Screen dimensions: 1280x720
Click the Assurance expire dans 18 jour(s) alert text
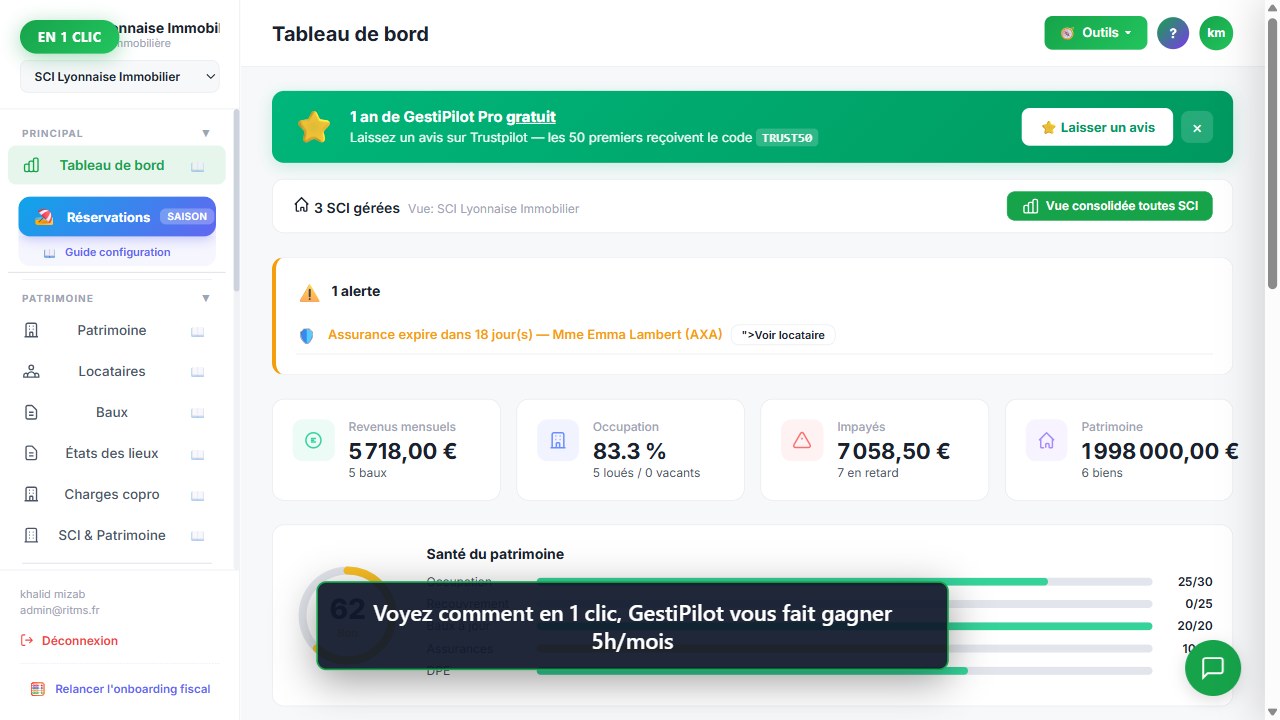525,335
